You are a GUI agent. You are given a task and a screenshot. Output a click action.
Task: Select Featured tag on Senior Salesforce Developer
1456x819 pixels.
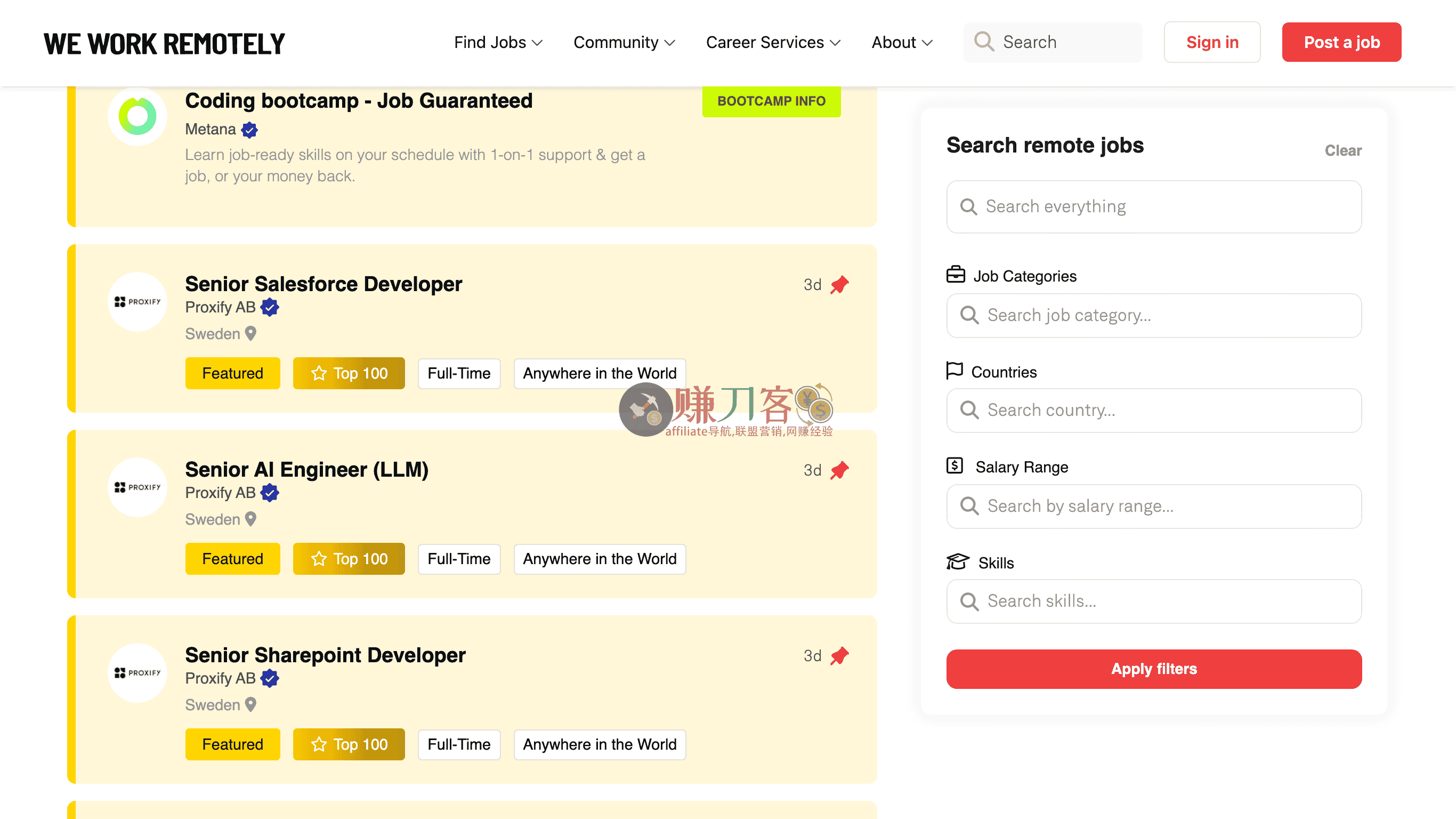[x=232, y=373]
